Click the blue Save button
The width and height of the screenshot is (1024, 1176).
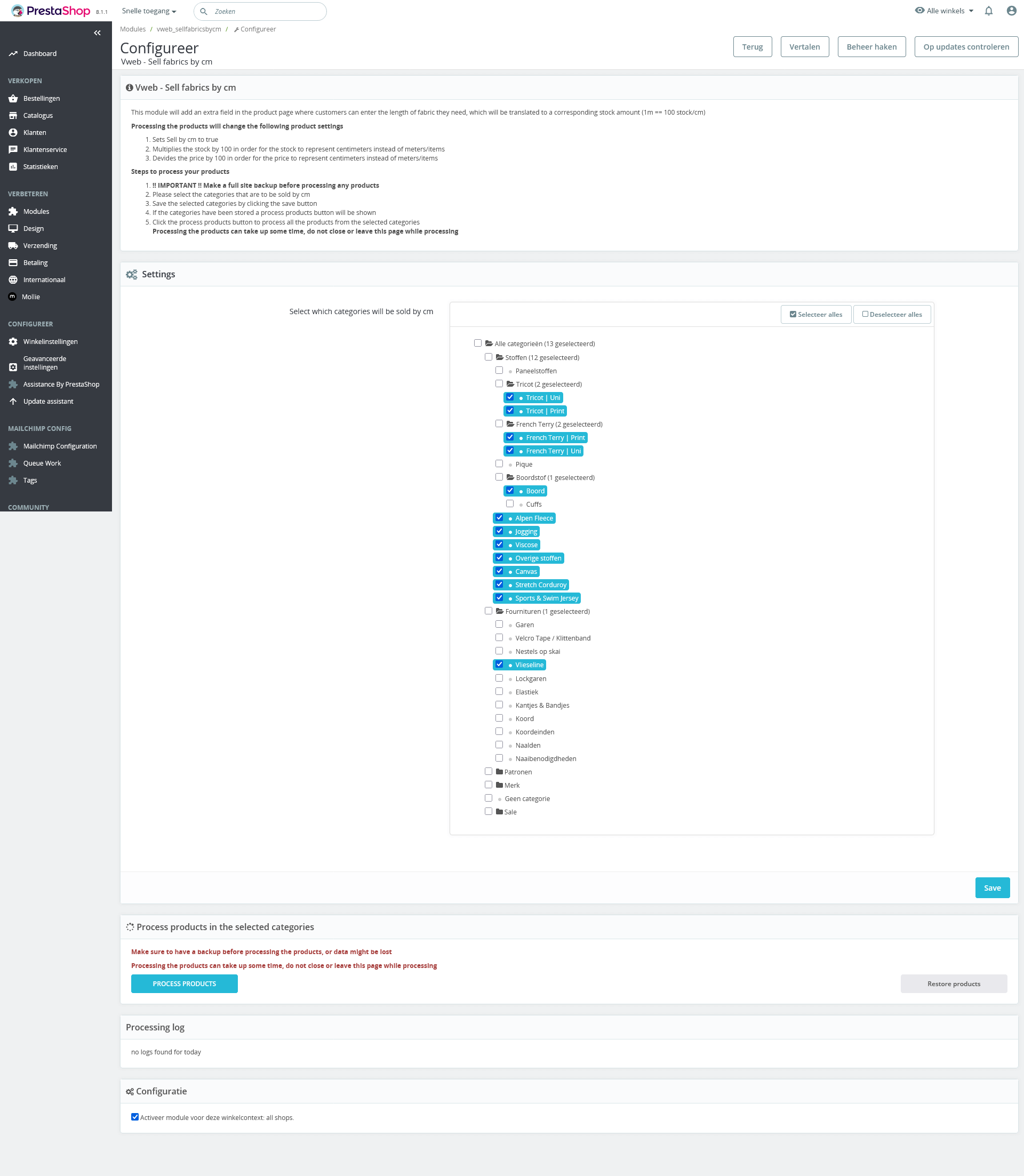pos(992,887)
